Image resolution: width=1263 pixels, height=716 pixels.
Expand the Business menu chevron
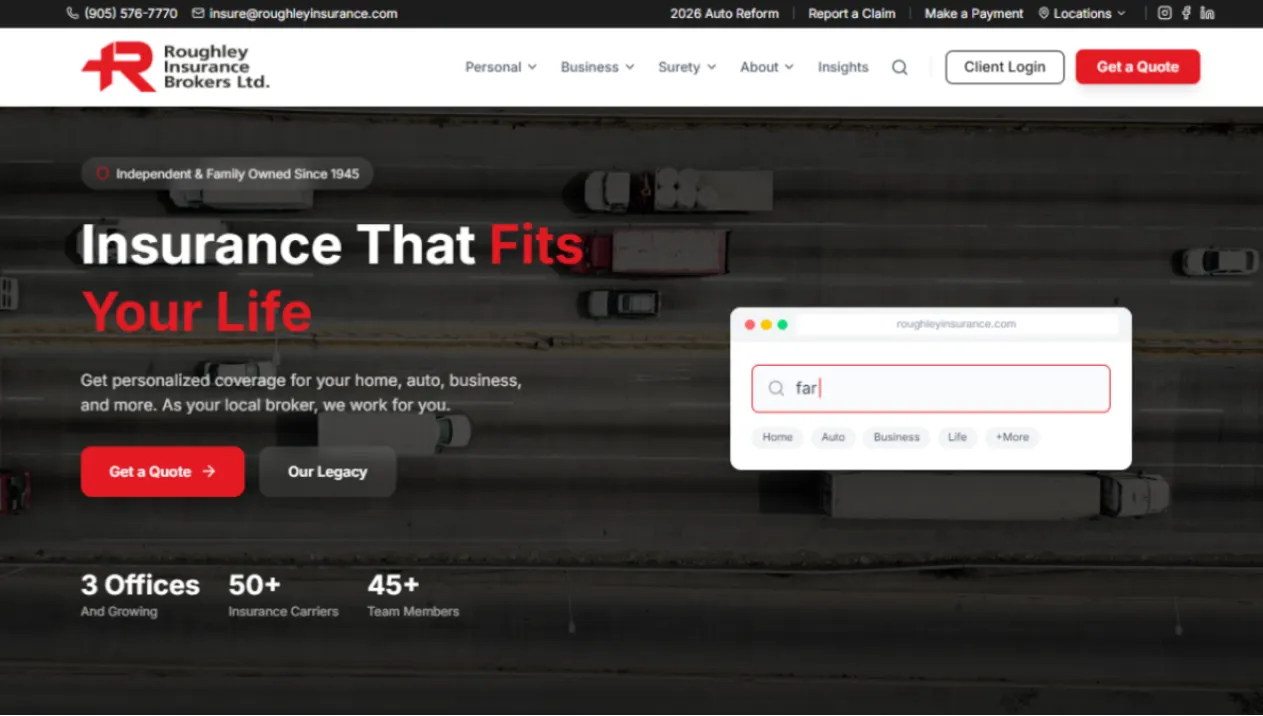630,67
